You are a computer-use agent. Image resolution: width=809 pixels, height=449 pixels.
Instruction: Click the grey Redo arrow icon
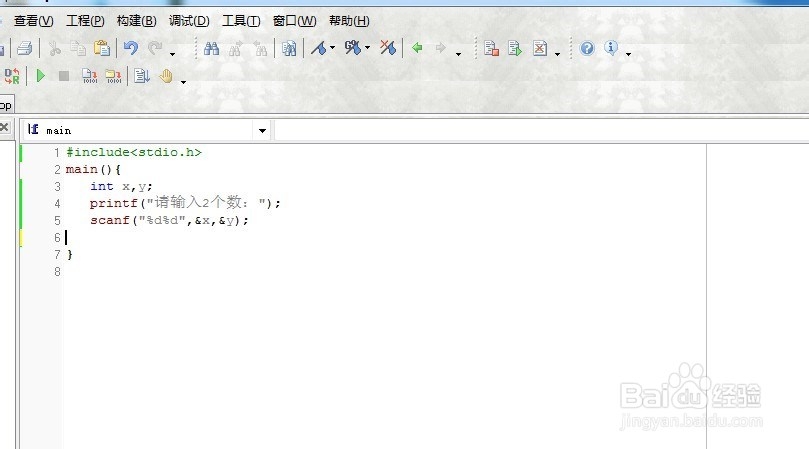pyautogui.click(x=155, y=49)
